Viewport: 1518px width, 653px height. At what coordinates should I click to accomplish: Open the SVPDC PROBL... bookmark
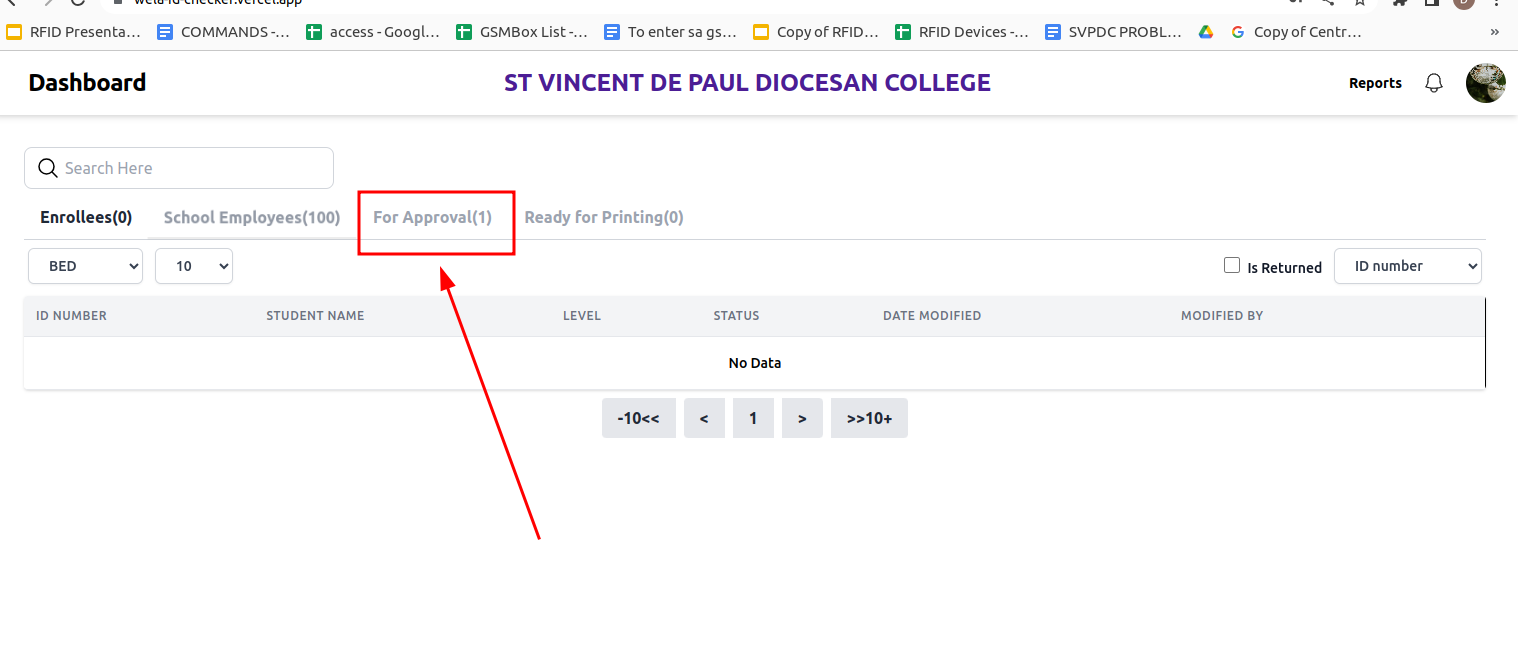[1112, 32]
